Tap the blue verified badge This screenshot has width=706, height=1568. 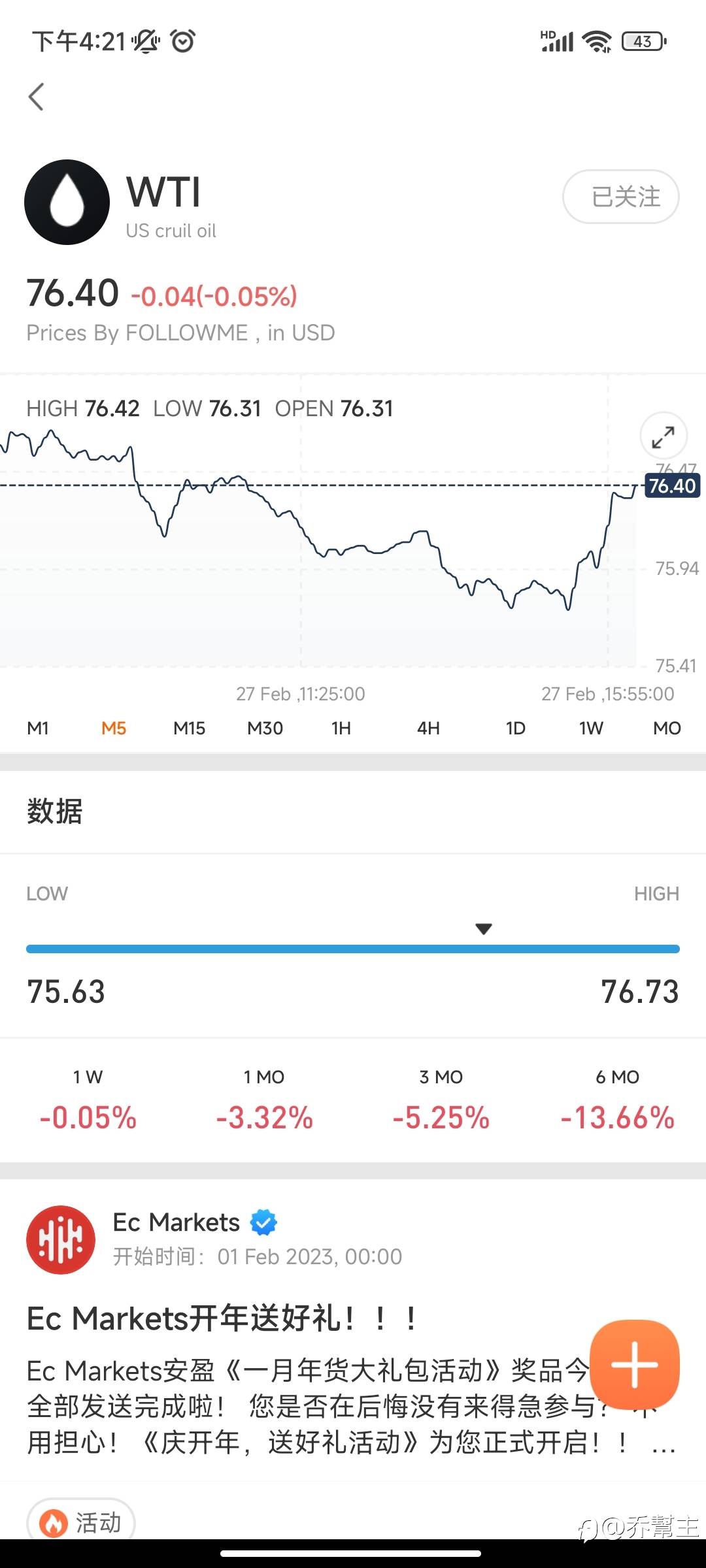263,1222
